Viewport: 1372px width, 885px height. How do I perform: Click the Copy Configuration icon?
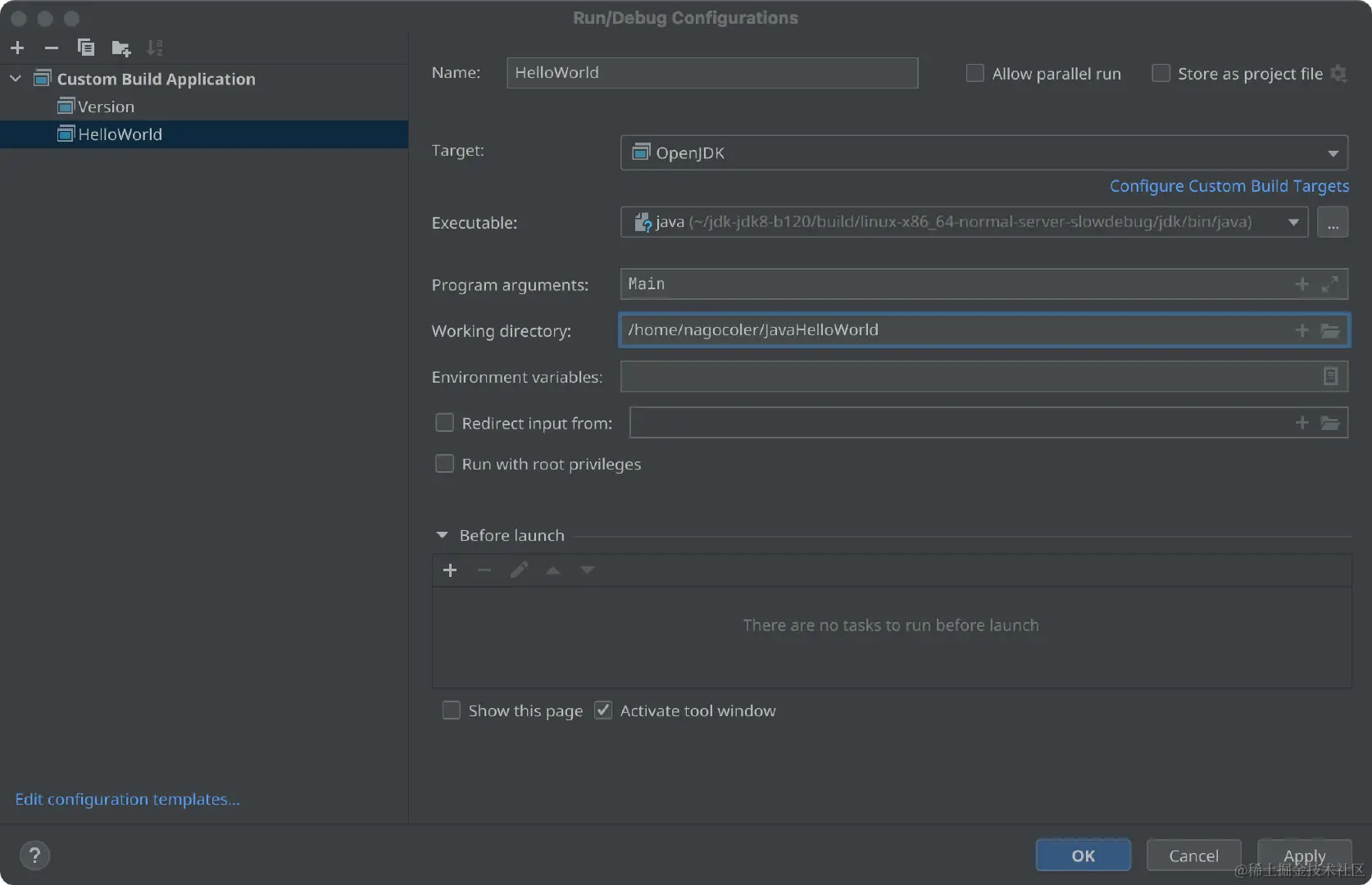(x=85, y=48)
